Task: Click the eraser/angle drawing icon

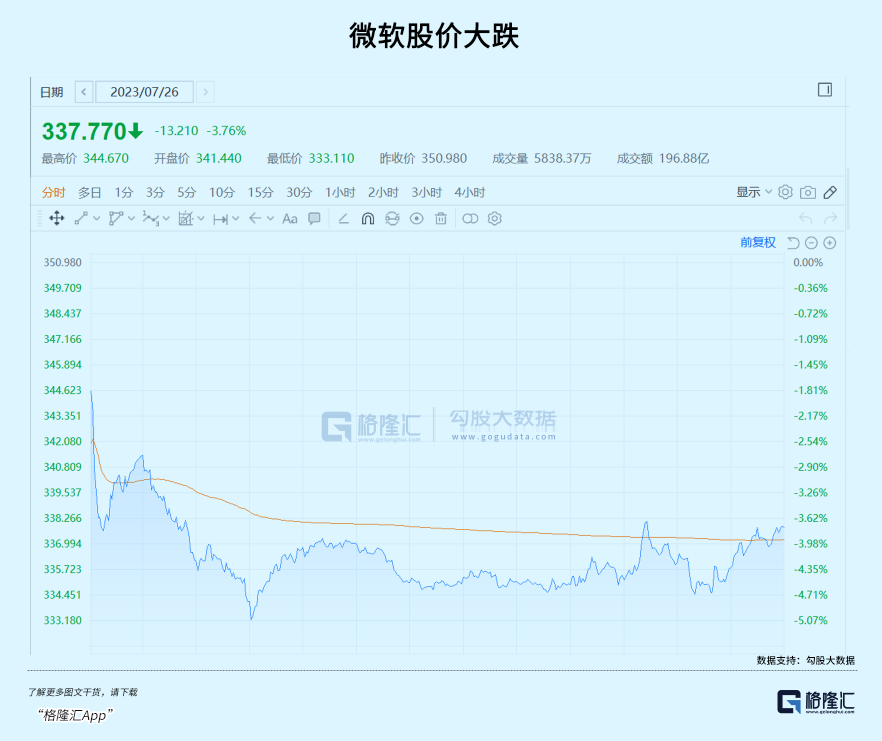Action: 343,218
